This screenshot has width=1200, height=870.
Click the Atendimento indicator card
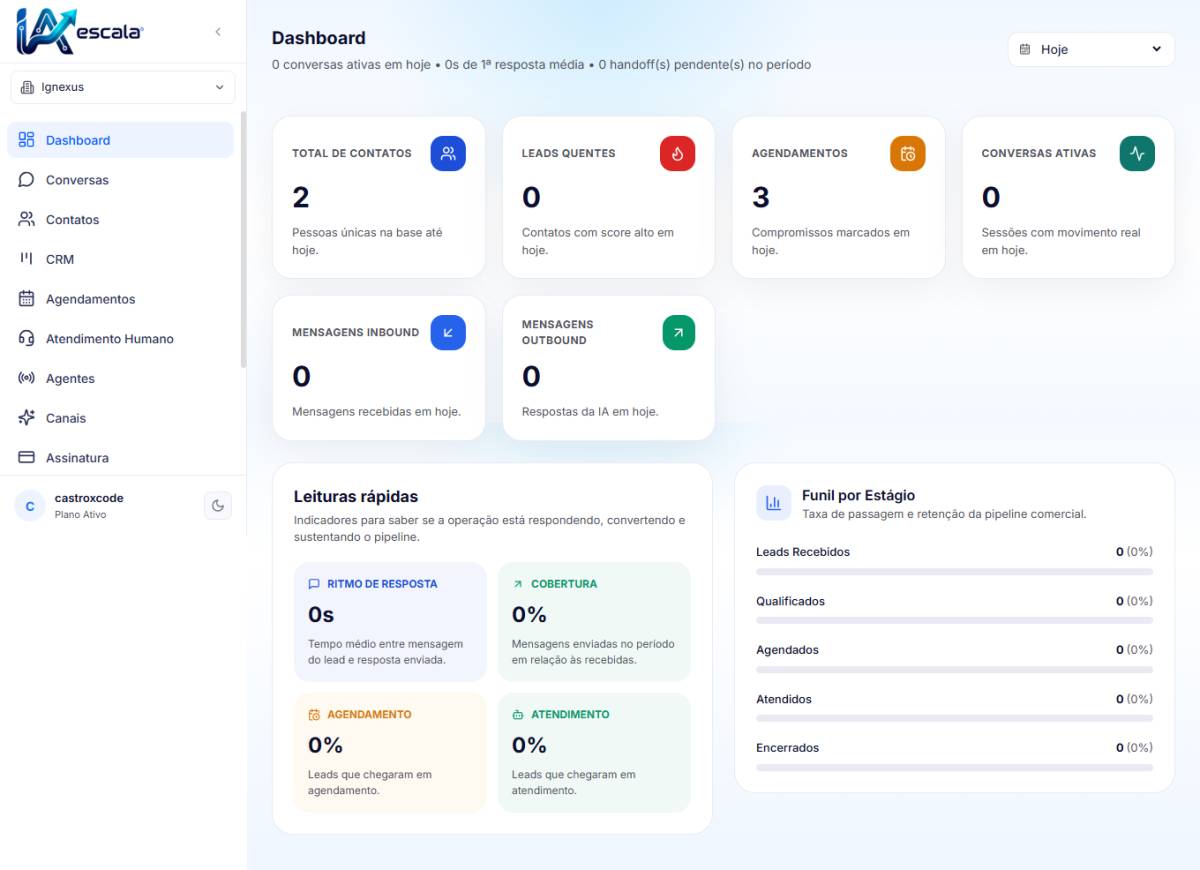pyautogui.click(x=594, y=752)
